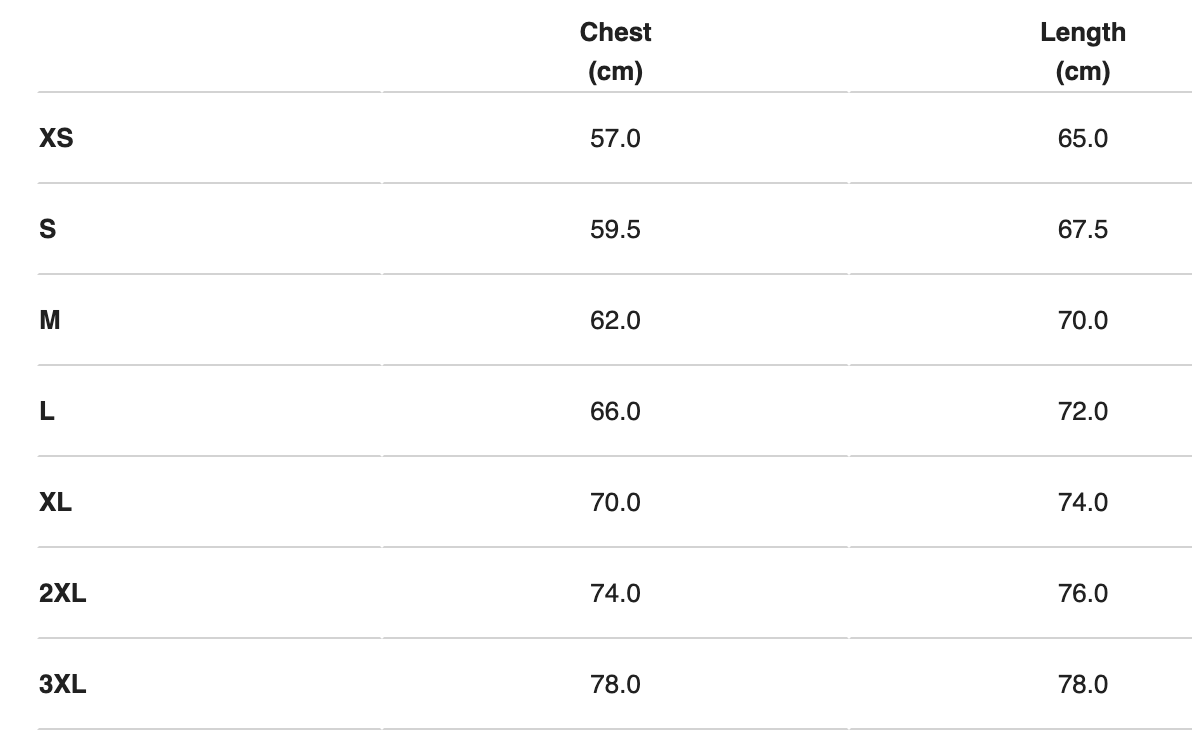
Task: Select the 3XL size row label
Action: pos(62,684)
